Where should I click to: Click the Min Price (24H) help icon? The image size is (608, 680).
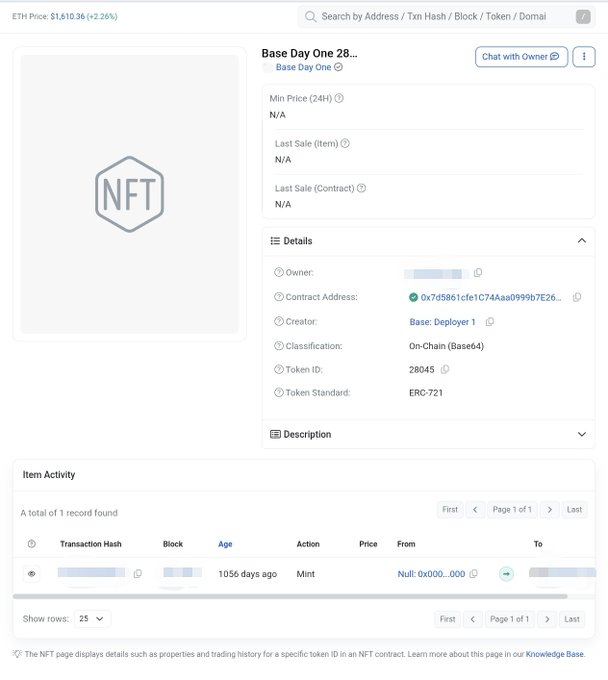point(339,98)
